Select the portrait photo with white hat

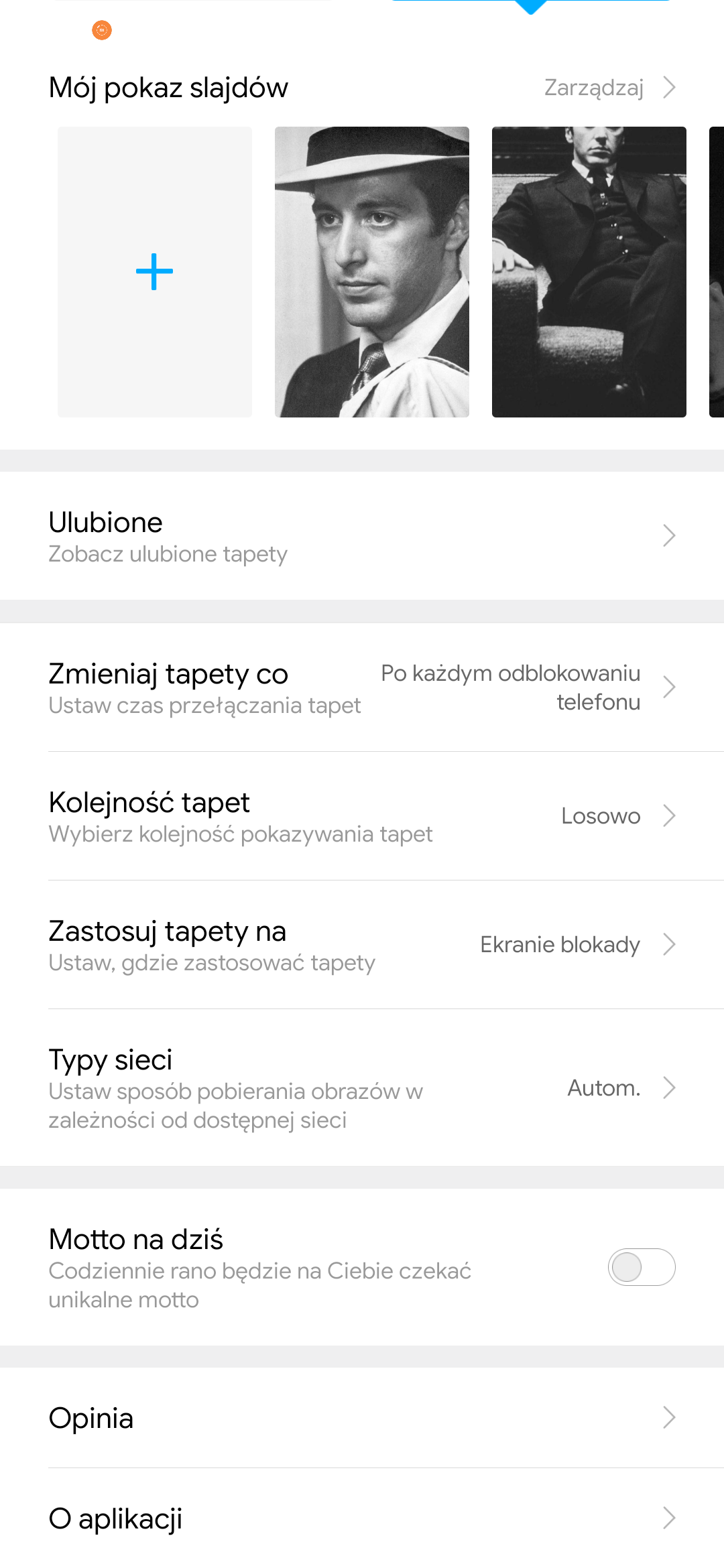point(372,272)
